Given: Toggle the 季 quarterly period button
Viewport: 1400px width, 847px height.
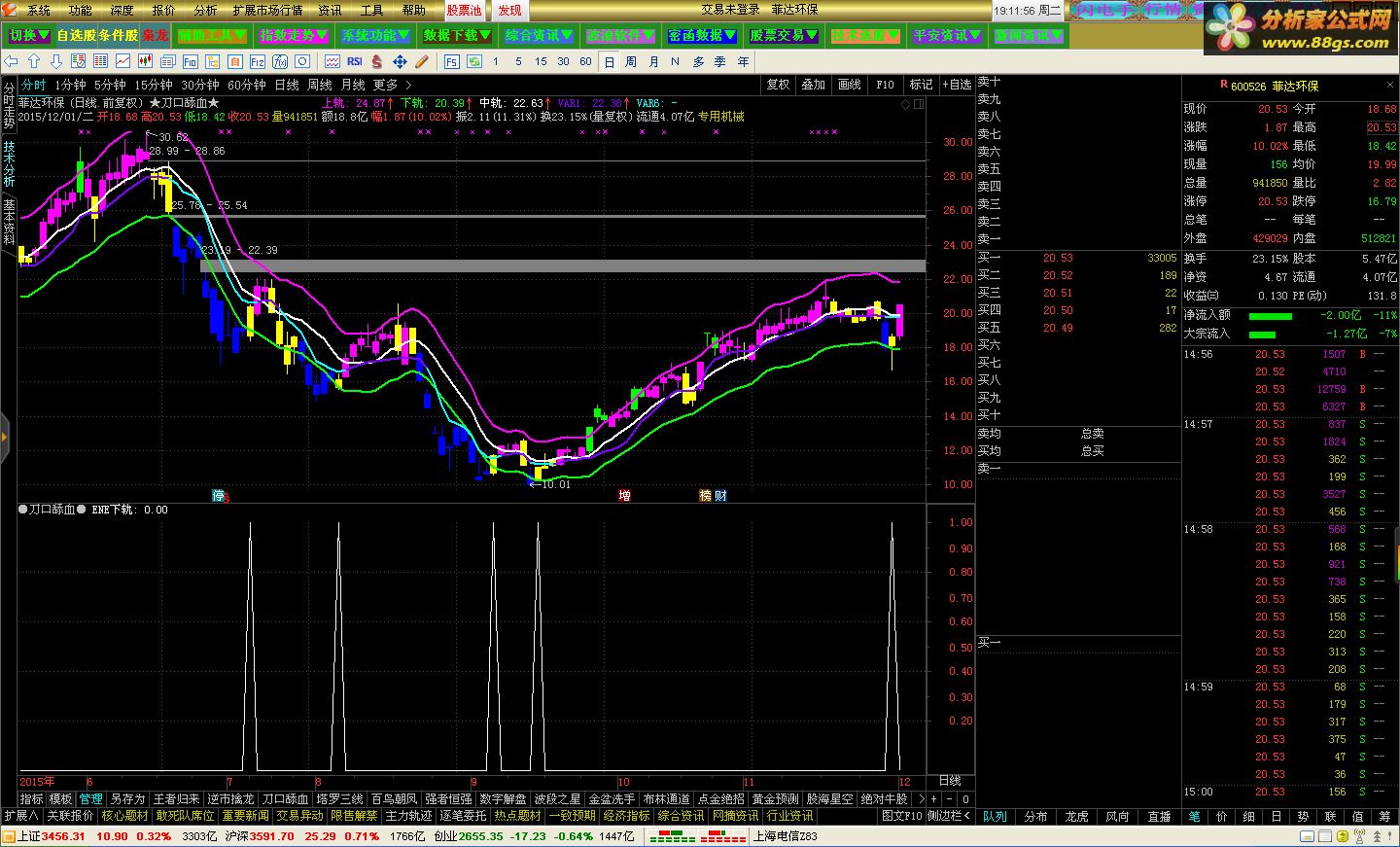Looking at the screenshot, I should (x=720, y=61).
